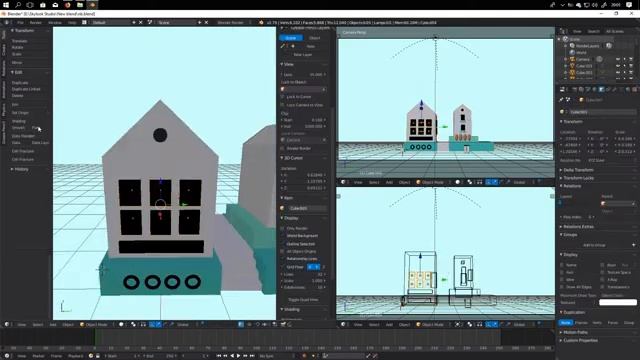Screen dimensions: 640x360
Task: Open the Render menu
Action: coord(36,22)
